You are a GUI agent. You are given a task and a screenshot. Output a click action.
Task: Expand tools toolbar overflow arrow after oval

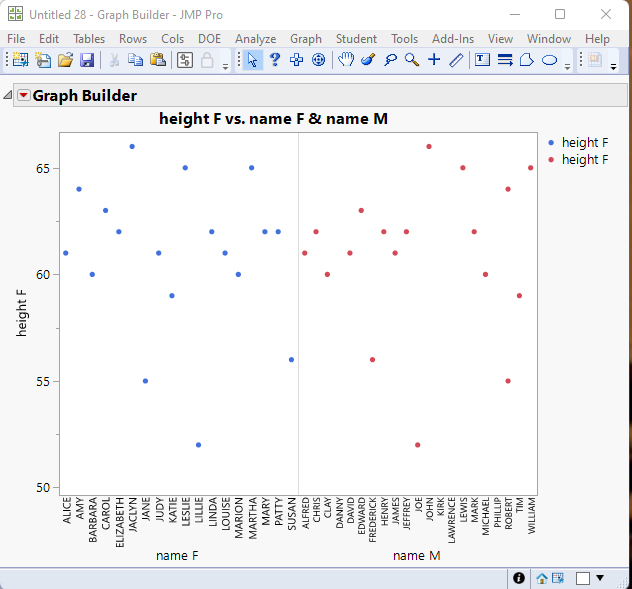click(x=568, y=67)
